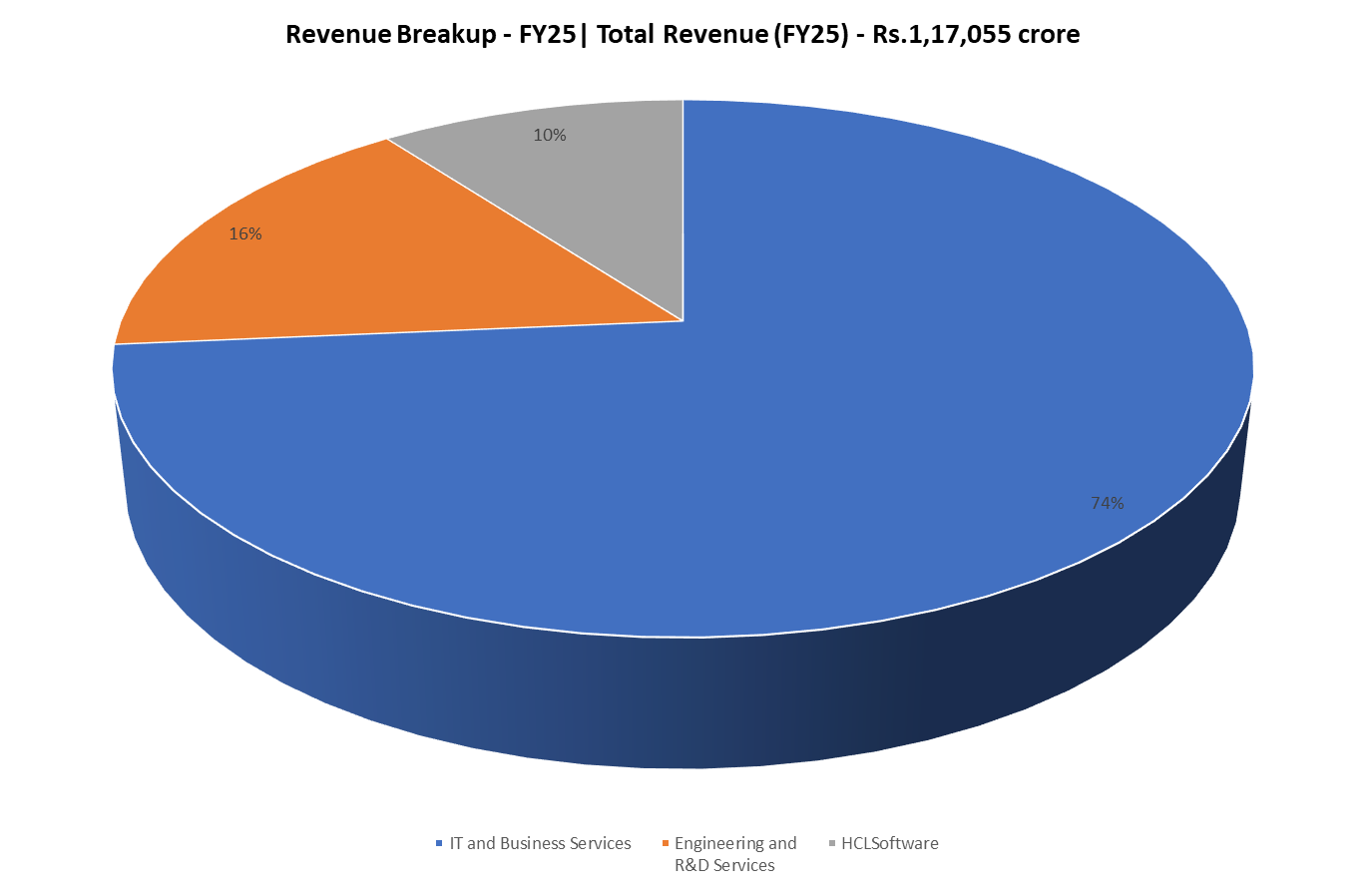This screenshot has width=1369, height=896.
Task: Click the black bar on right edge
Action: tap(1331, 448)
